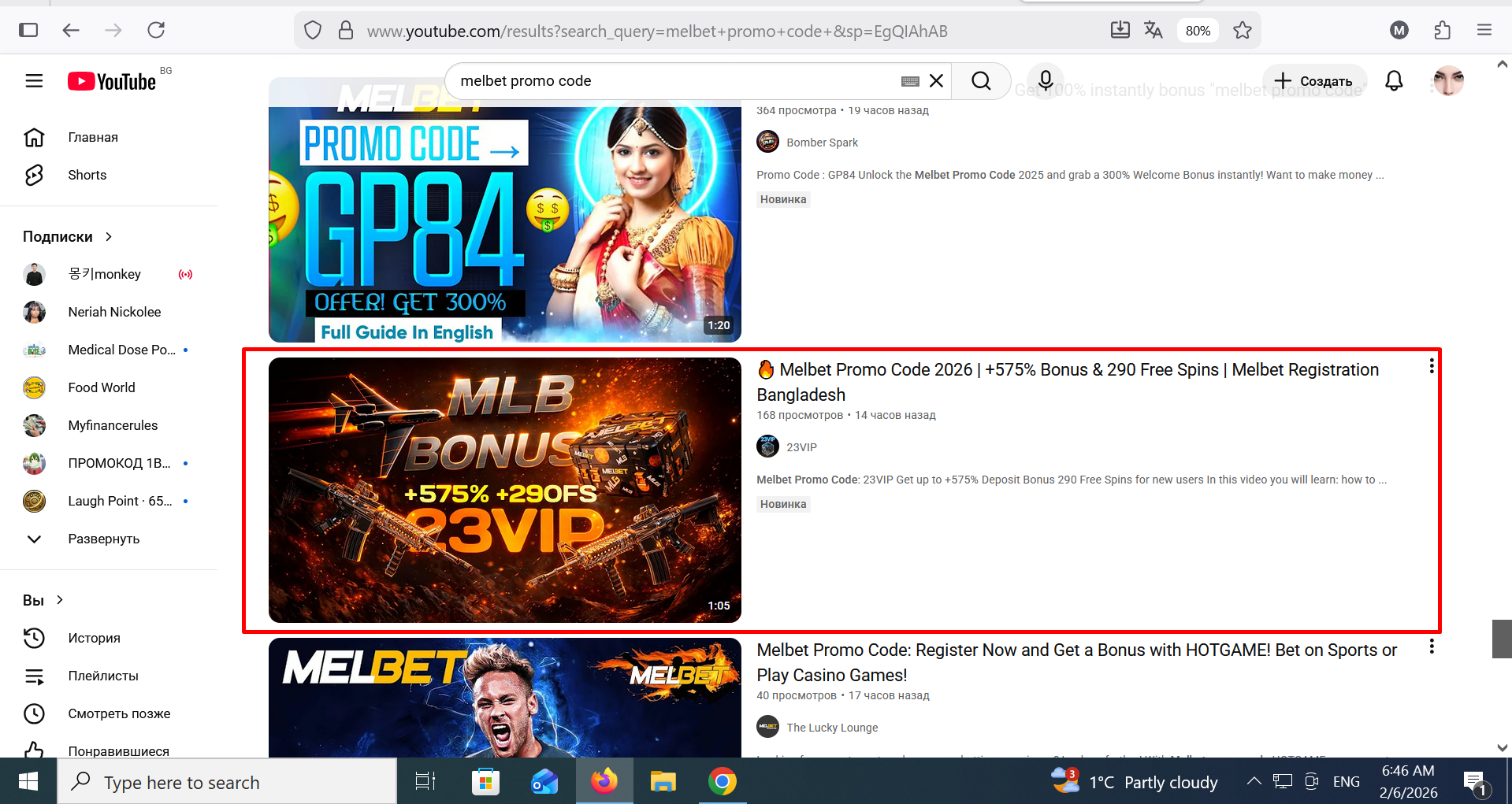Open The Lucky Lounge channel avatar
Viewport: 1512px width, 804px height.
tap(767, 727)
